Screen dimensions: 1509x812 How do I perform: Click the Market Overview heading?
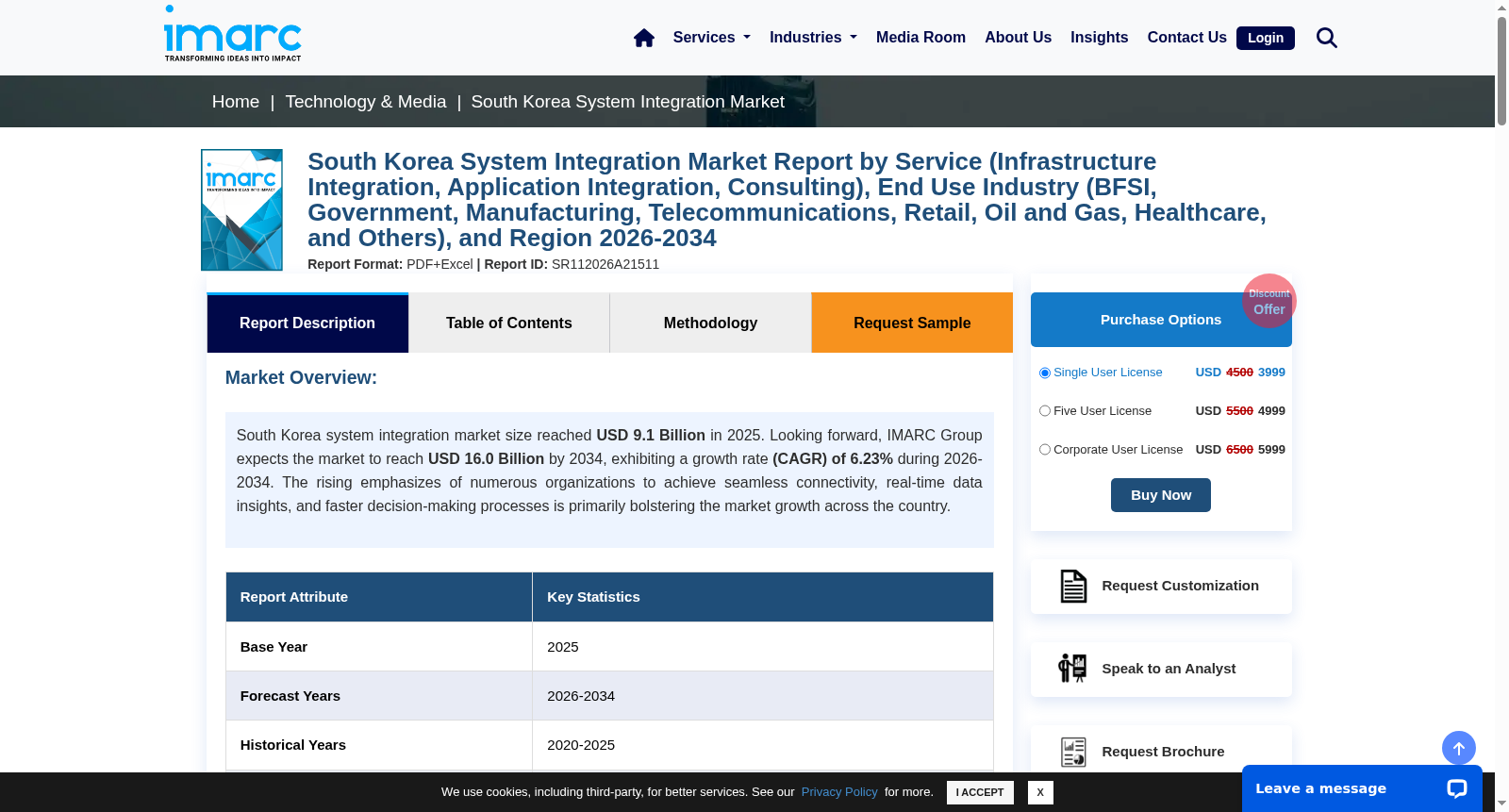click(301, 377)
